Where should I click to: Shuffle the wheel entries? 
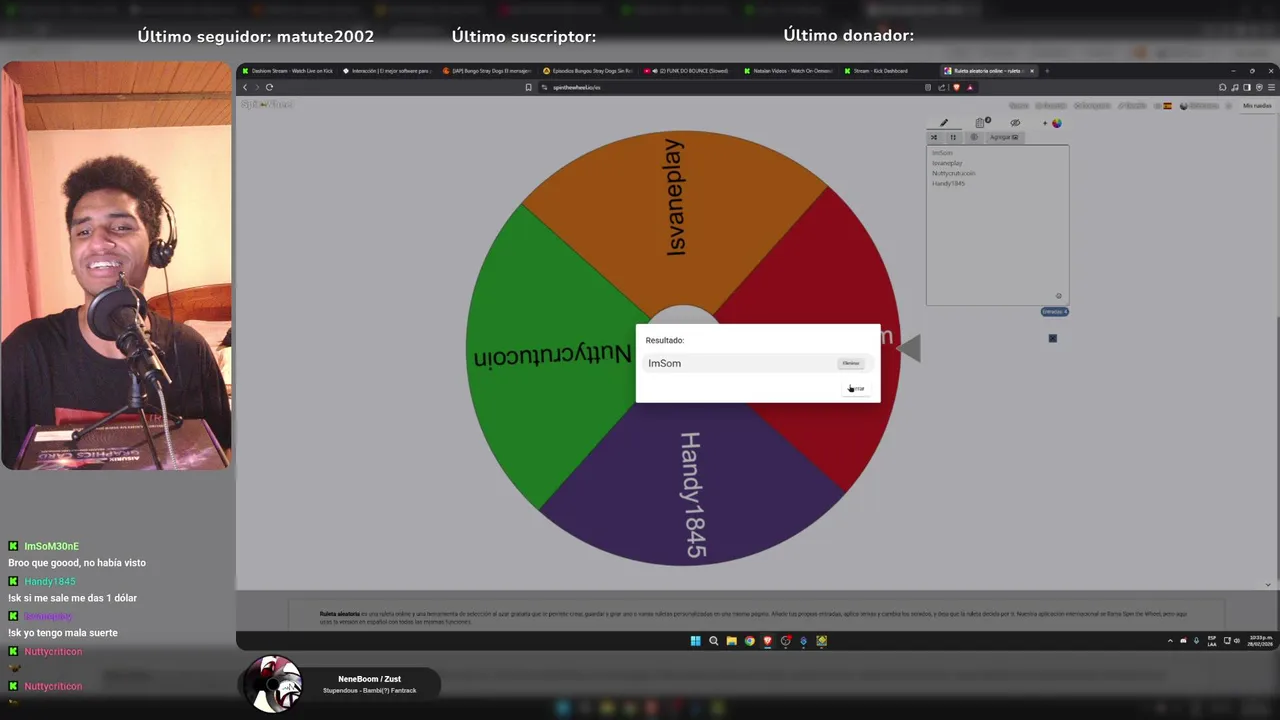934,137
